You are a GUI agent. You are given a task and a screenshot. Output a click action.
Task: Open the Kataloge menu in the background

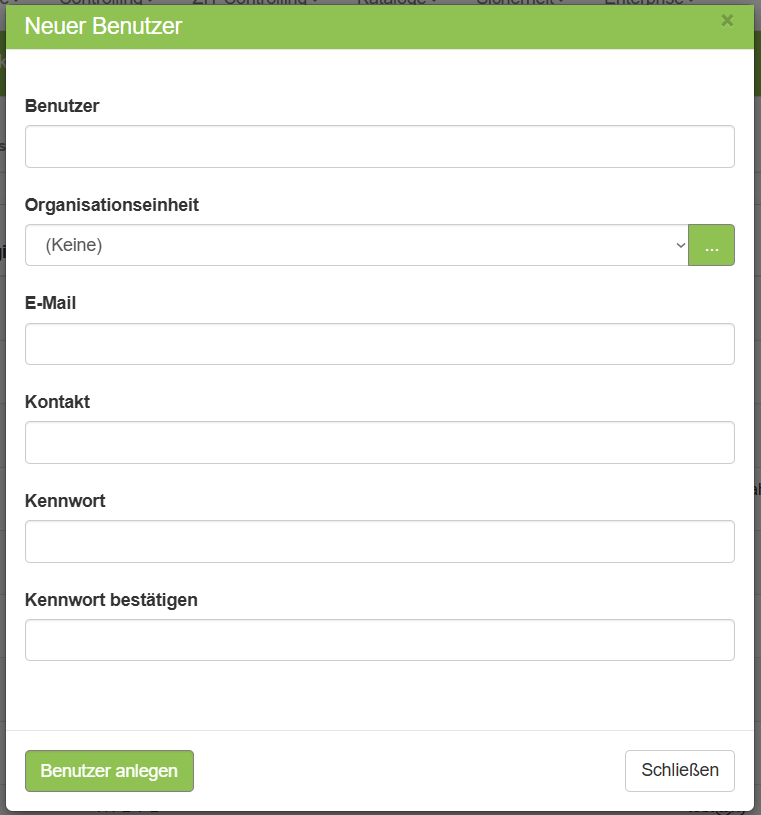click(397, 3)
